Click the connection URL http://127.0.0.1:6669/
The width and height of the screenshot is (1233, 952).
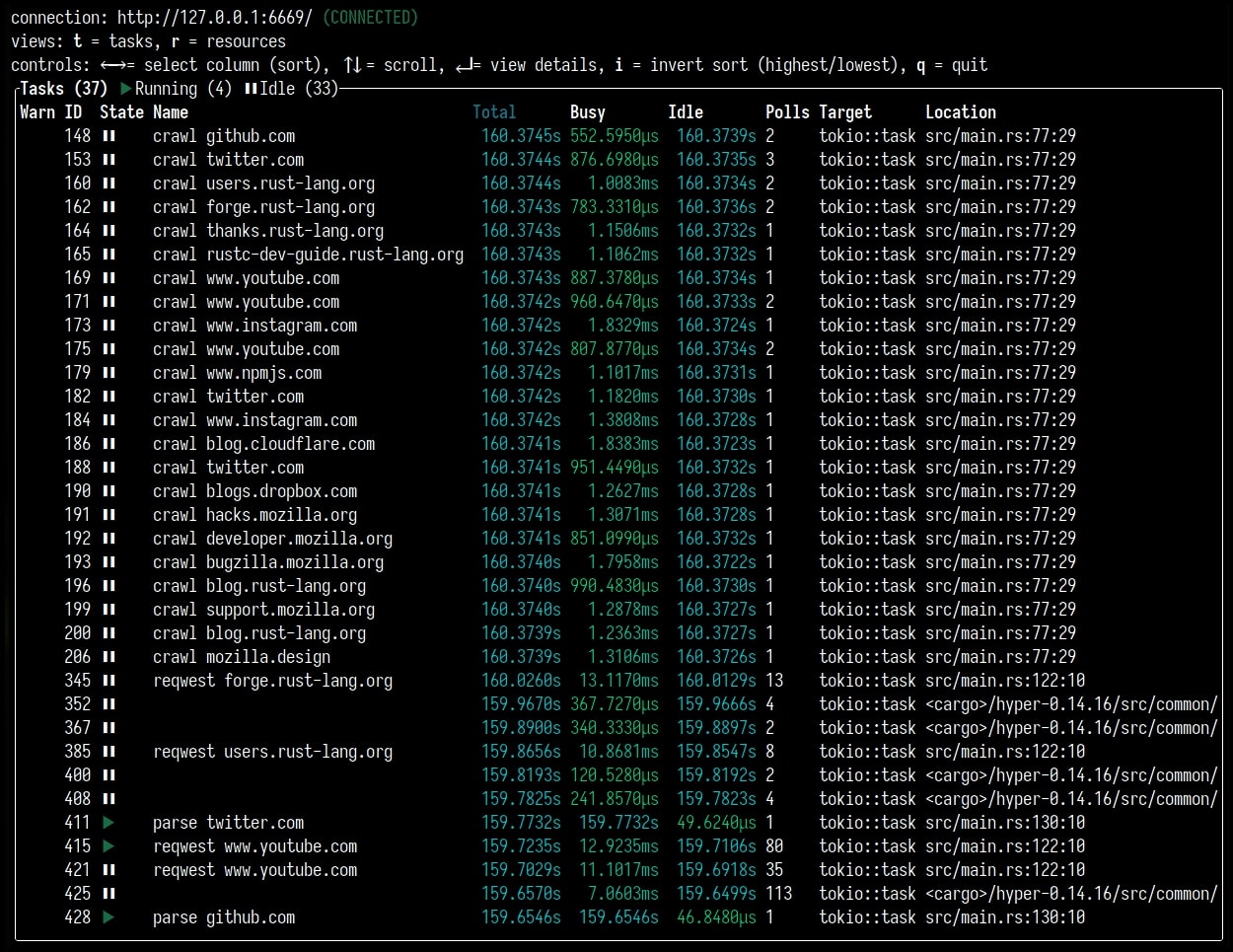pos(215,18)
